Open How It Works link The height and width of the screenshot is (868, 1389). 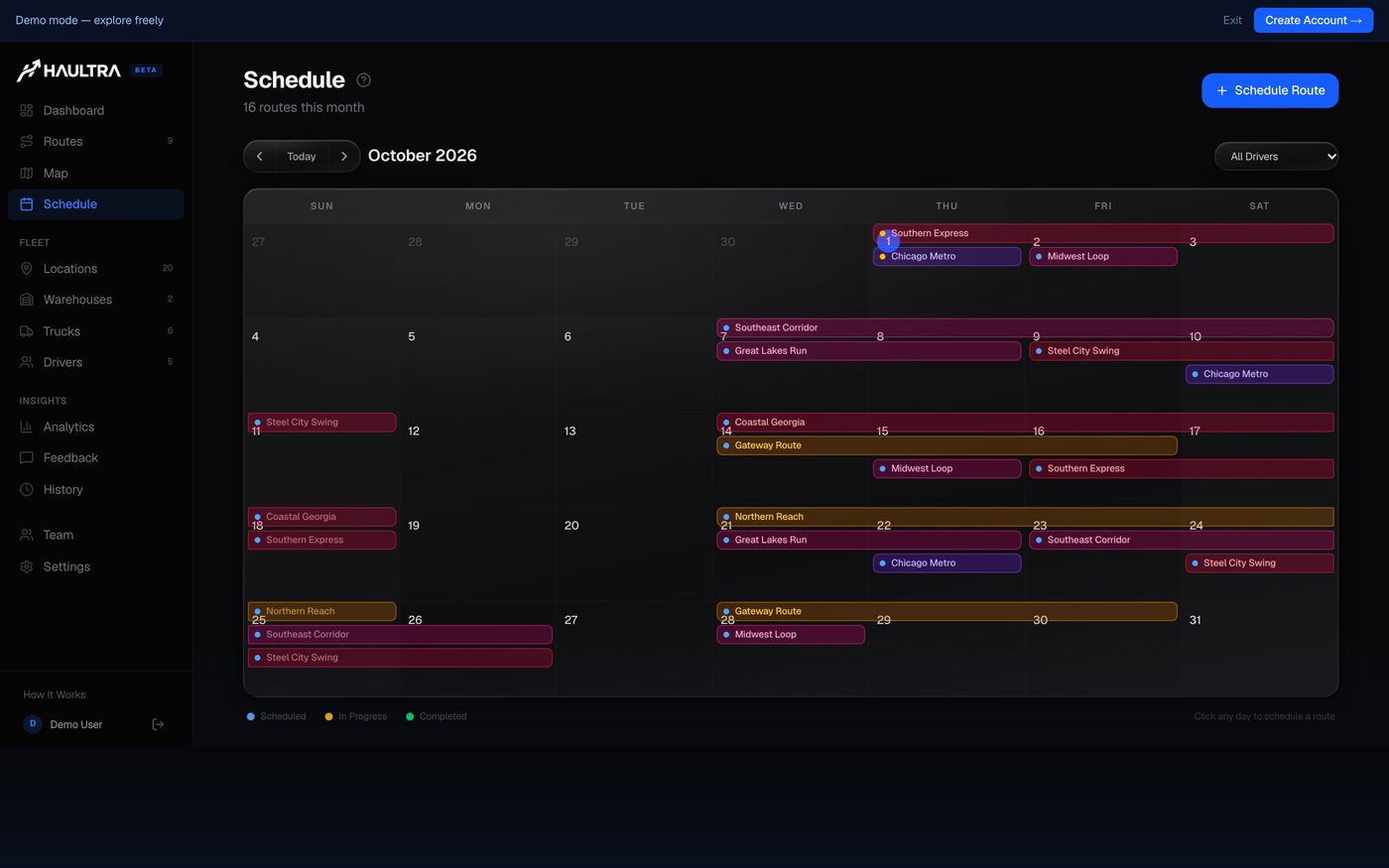55,694
